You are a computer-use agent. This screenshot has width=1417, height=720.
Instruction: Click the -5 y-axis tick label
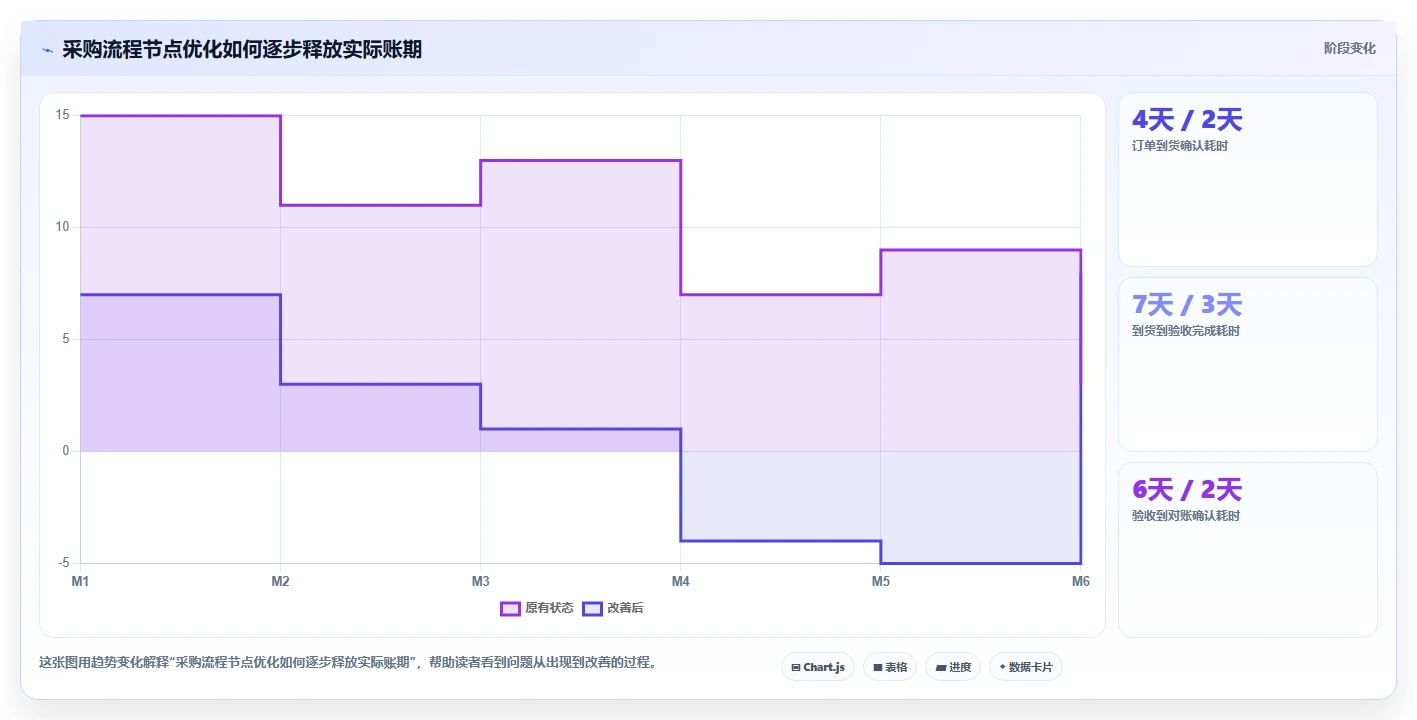coord(62,563)
